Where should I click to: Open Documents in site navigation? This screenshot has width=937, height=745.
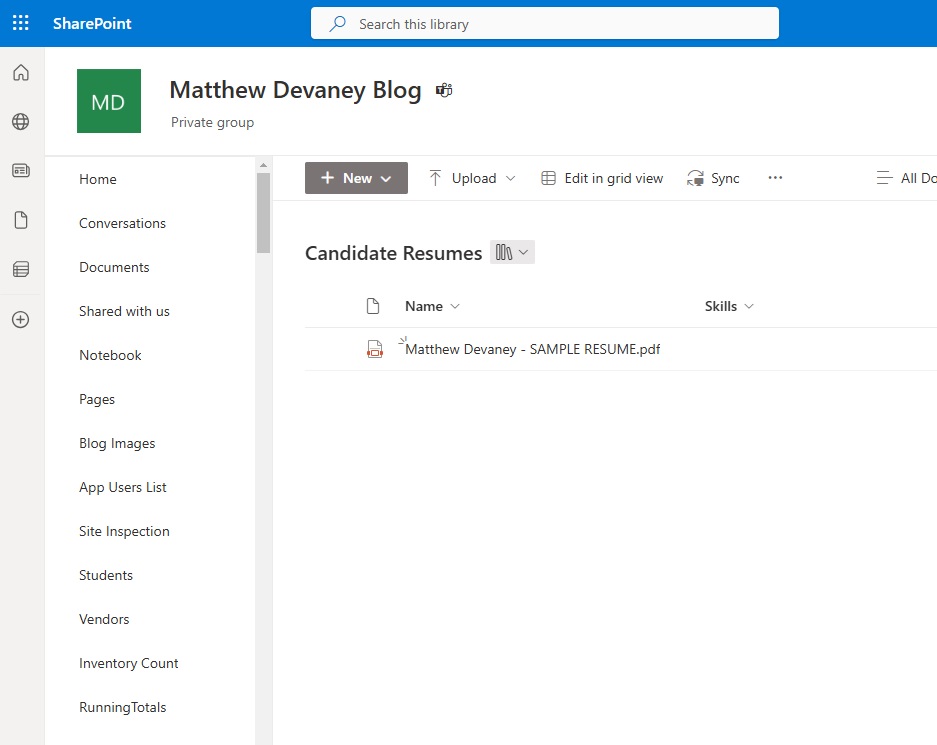click(x=114, y=267)
